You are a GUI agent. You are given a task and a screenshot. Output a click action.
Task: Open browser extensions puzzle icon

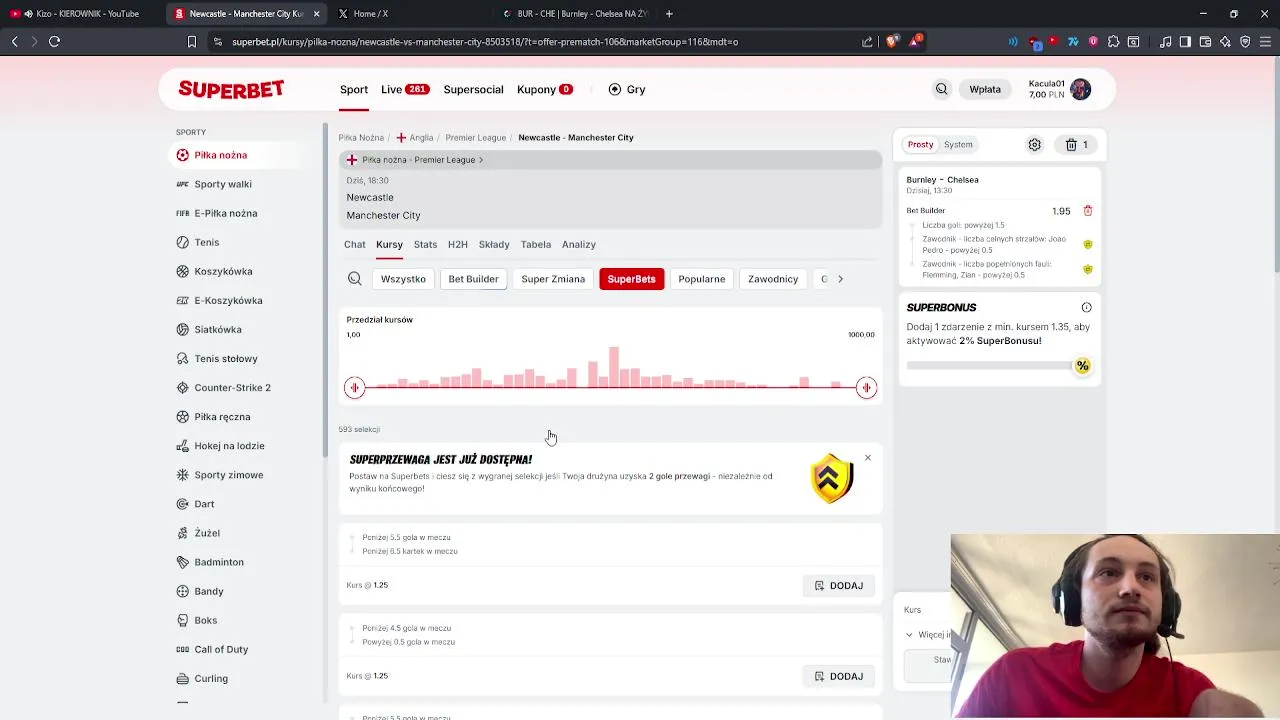tap(1113, 42)
